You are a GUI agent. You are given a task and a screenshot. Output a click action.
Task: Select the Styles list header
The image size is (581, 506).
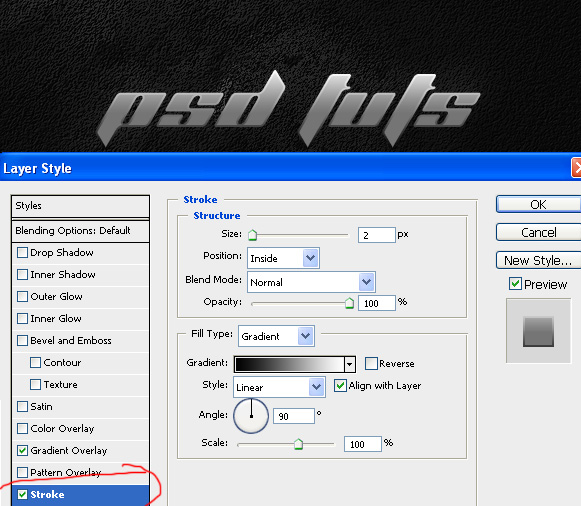pyautogui.click(x=80, y=206)
